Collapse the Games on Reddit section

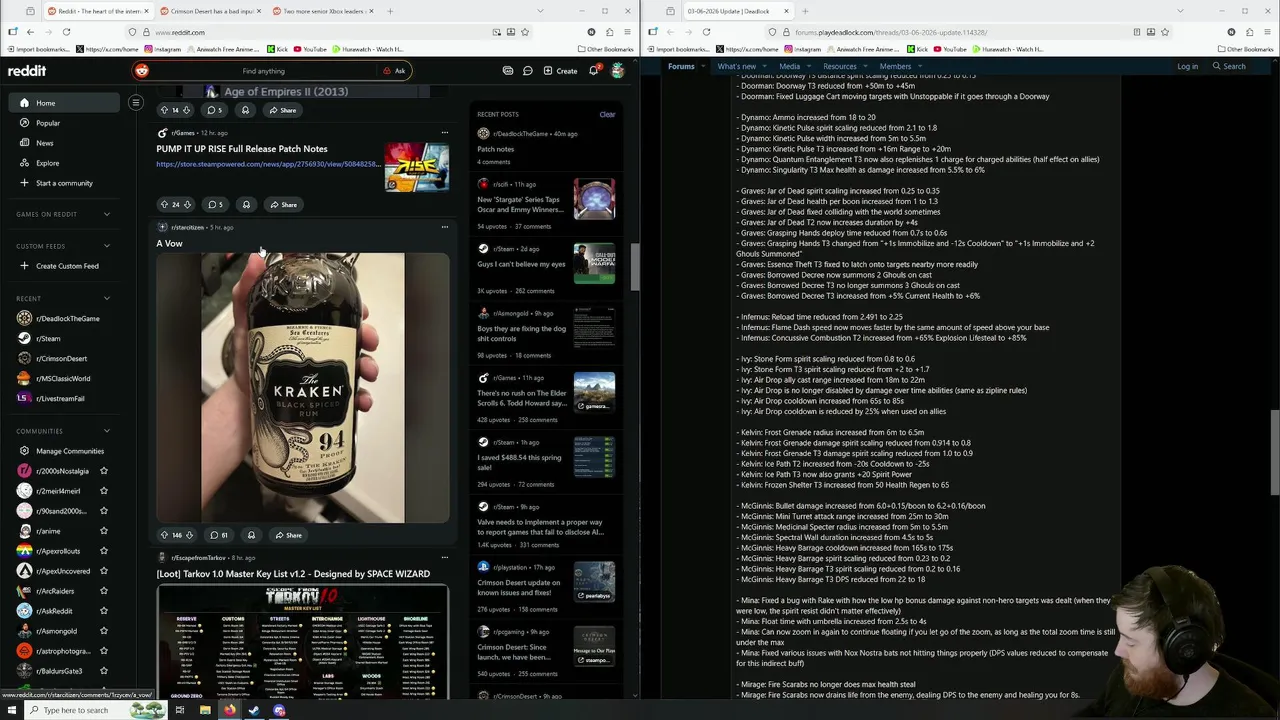[107, 214]
